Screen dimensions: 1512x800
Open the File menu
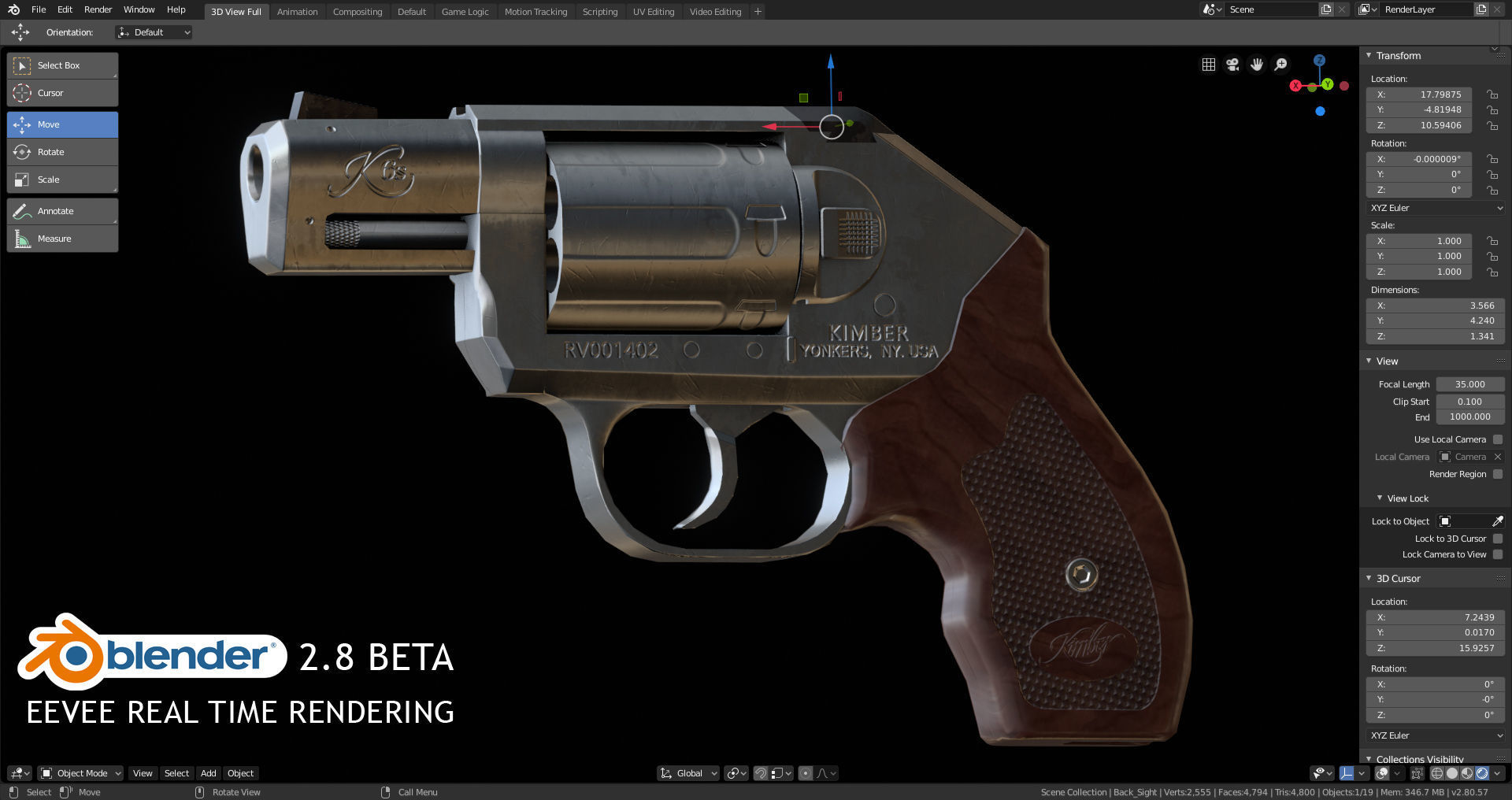coord(39,9)
